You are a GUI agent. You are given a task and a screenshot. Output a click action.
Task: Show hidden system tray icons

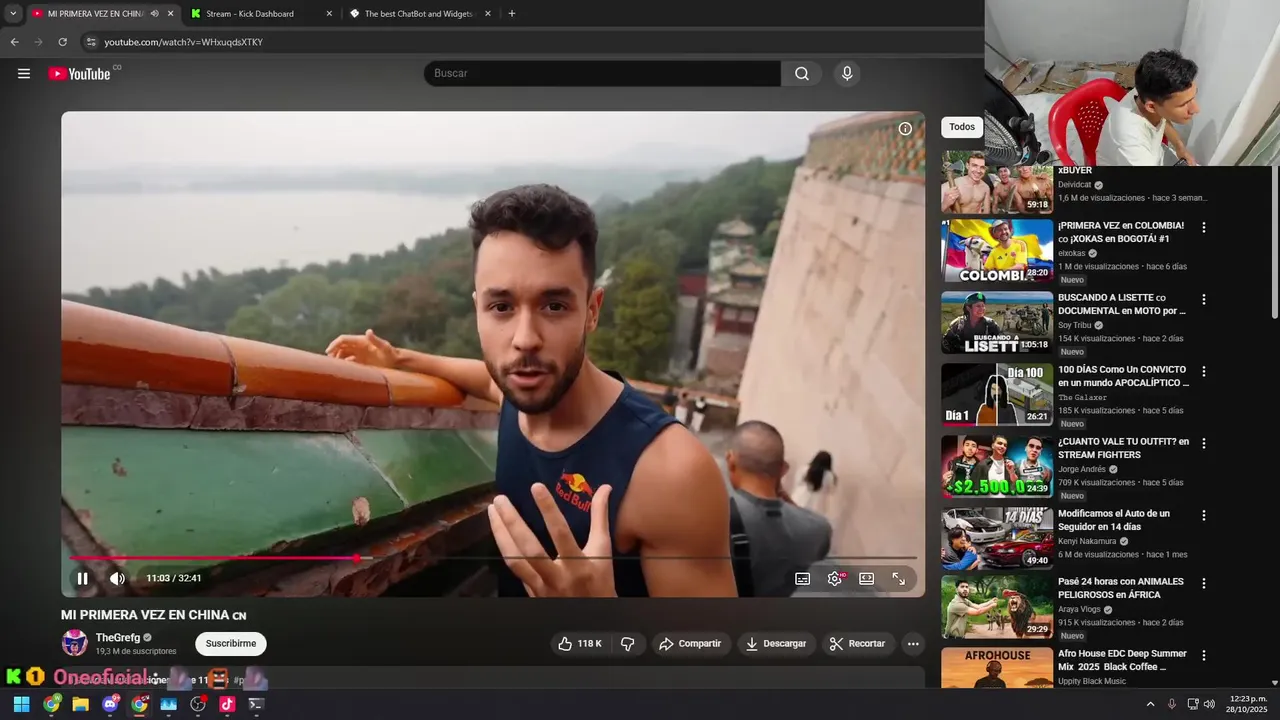(x=1150, y=704)
